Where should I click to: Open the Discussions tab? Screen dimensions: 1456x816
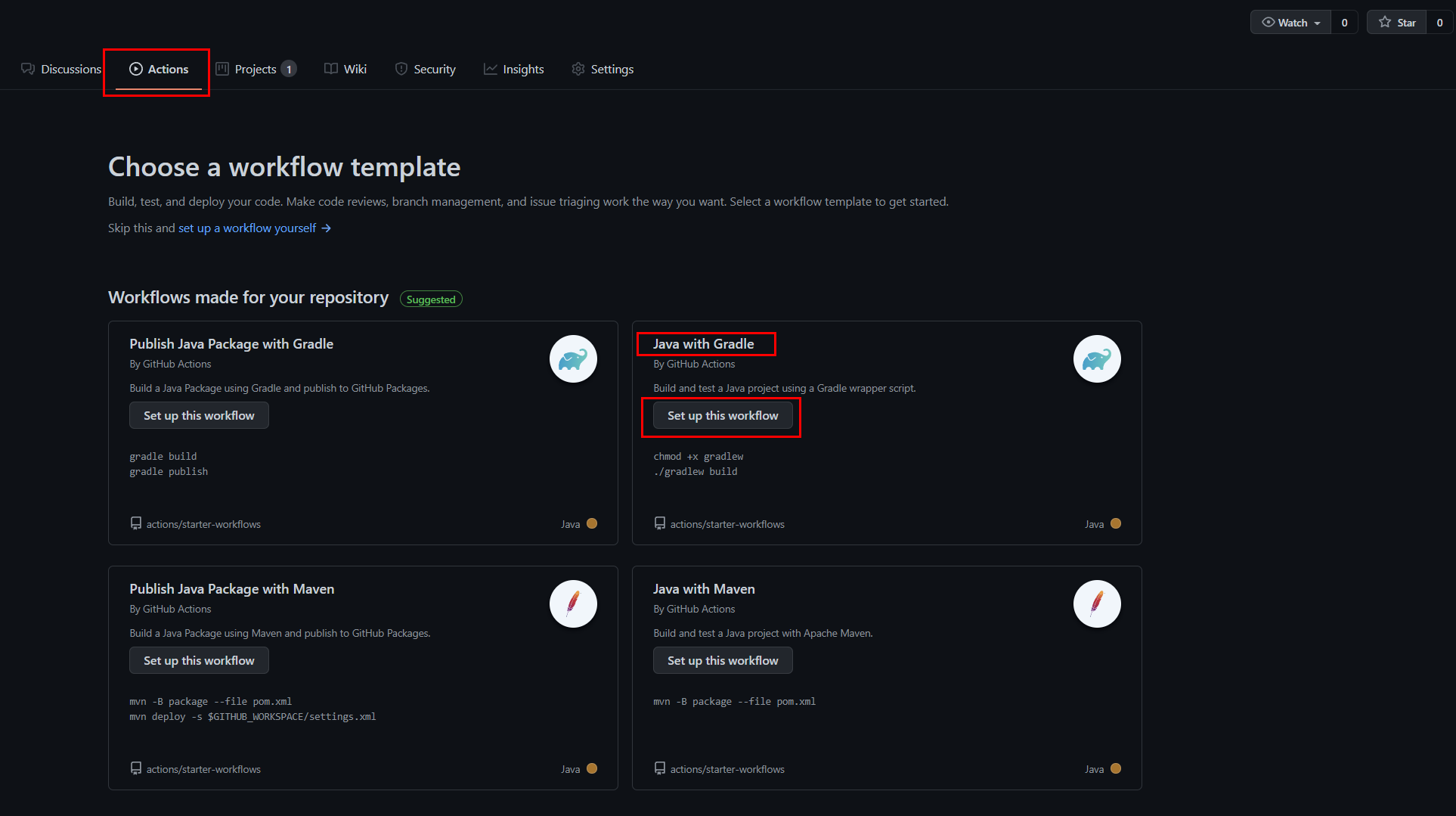pos(60,69)
